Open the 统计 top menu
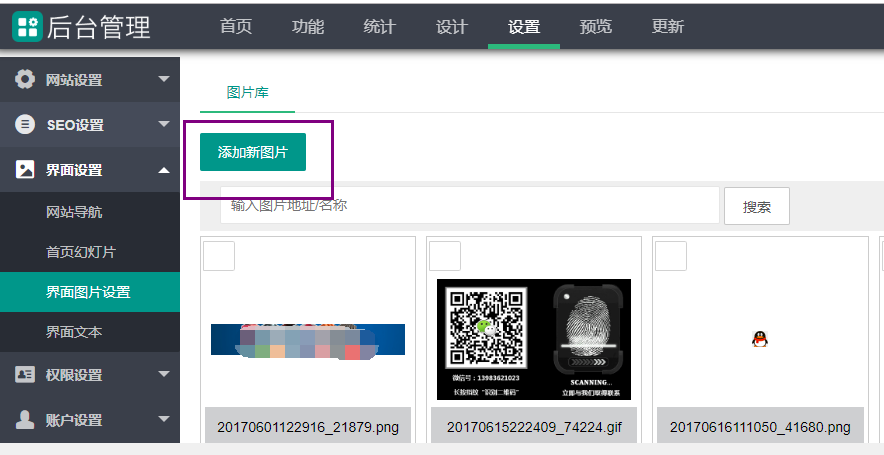Screen dimensions: 884x455 tap(379, 27)
